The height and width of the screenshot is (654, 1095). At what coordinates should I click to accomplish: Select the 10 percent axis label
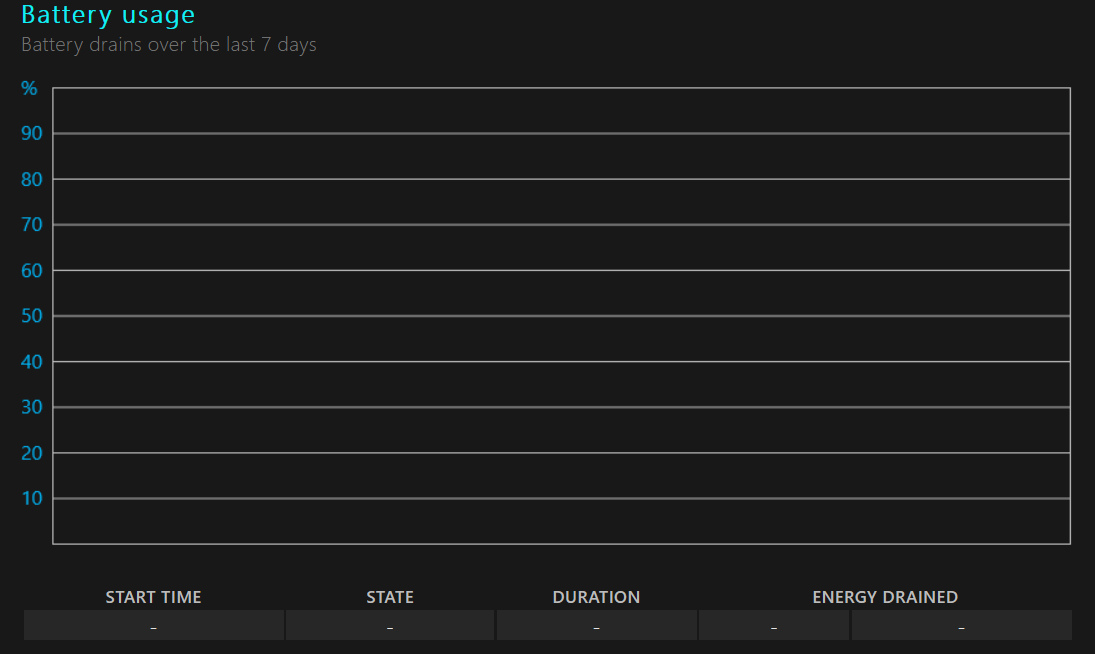click(32, 498)
